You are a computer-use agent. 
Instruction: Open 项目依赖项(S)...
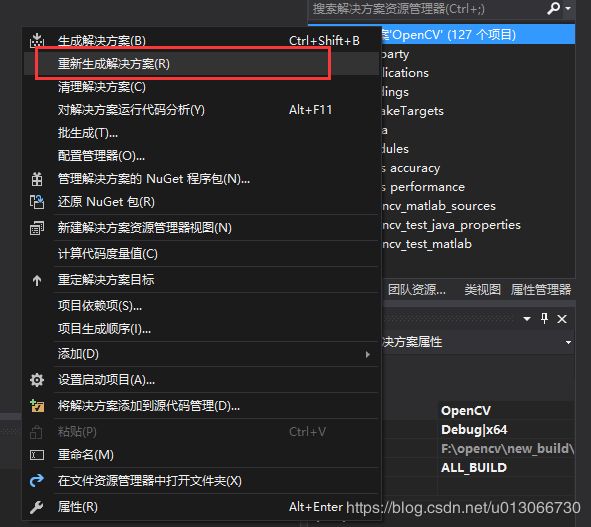tap(202, 306)
